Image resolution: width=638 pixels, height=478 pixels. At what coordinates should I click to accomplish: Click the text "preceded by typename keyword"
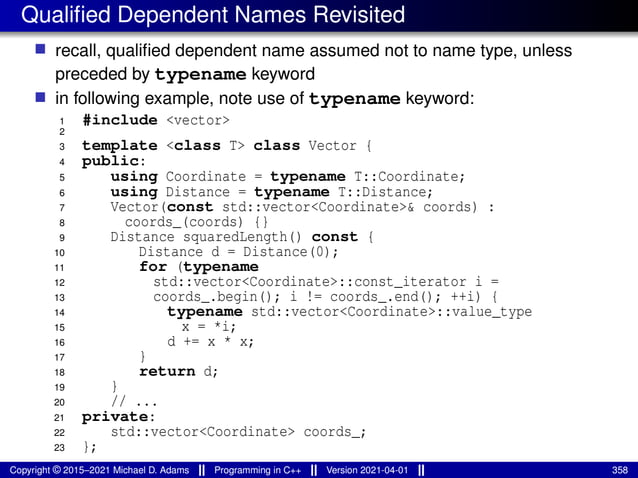tap(185, 74)
